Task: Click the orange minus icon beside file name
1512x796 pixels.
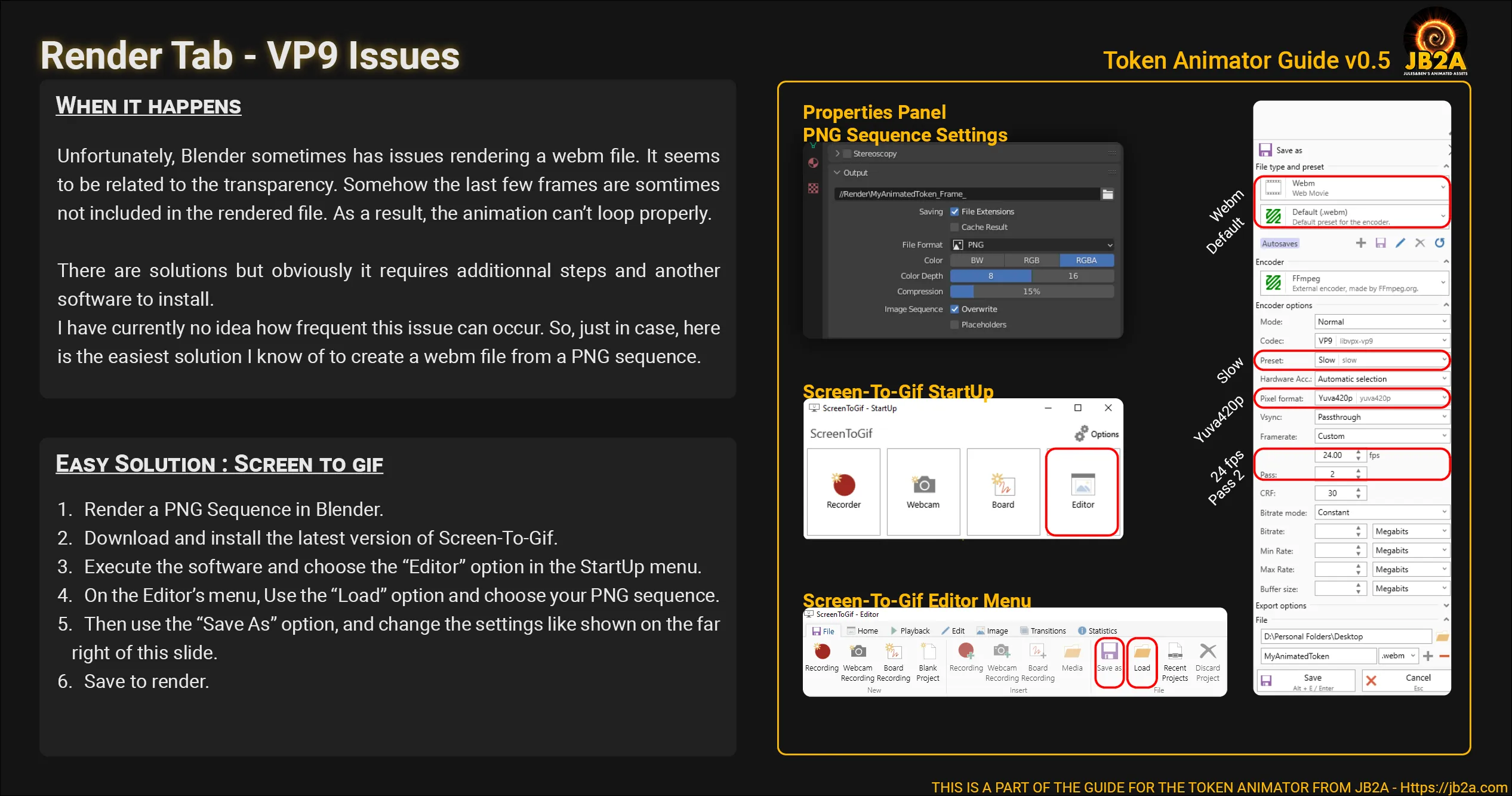Action: 1445,656
